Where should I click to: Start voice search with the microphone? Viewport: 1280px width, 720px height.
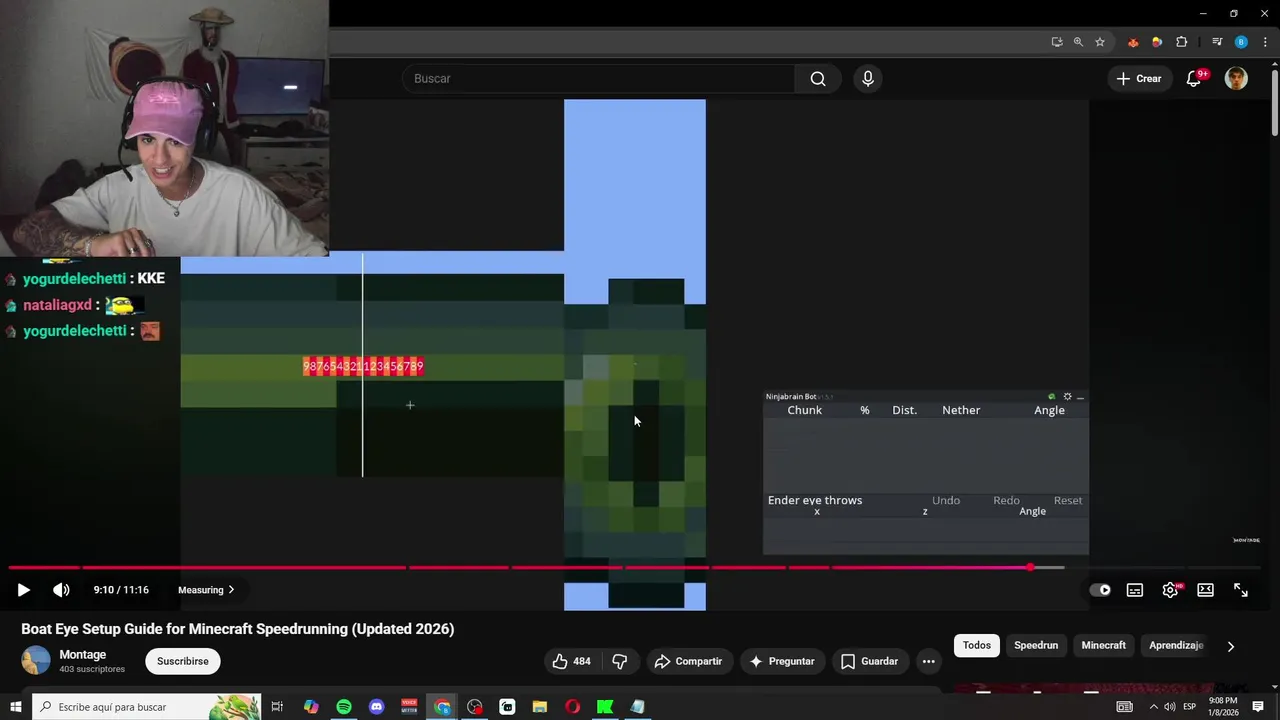[867, 78]
